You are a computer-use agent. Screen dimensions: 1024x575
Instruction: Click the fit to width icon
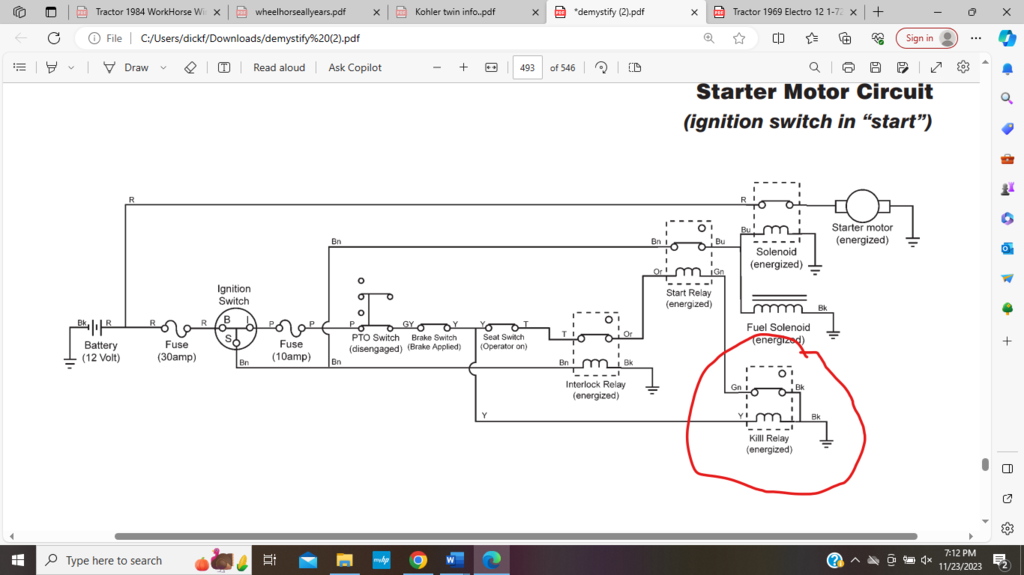491,67
